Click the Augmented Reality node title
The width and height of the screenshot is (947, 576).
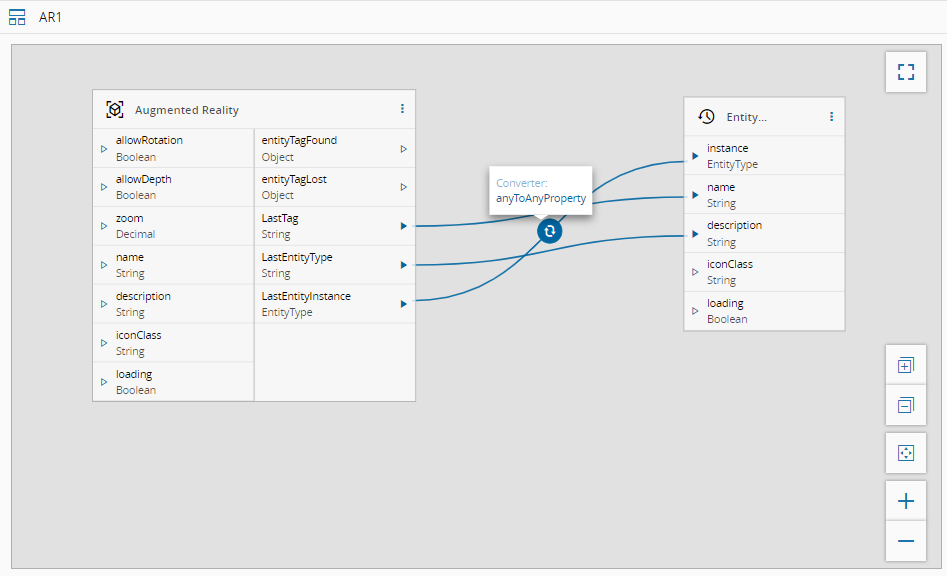tap(187, 110)
